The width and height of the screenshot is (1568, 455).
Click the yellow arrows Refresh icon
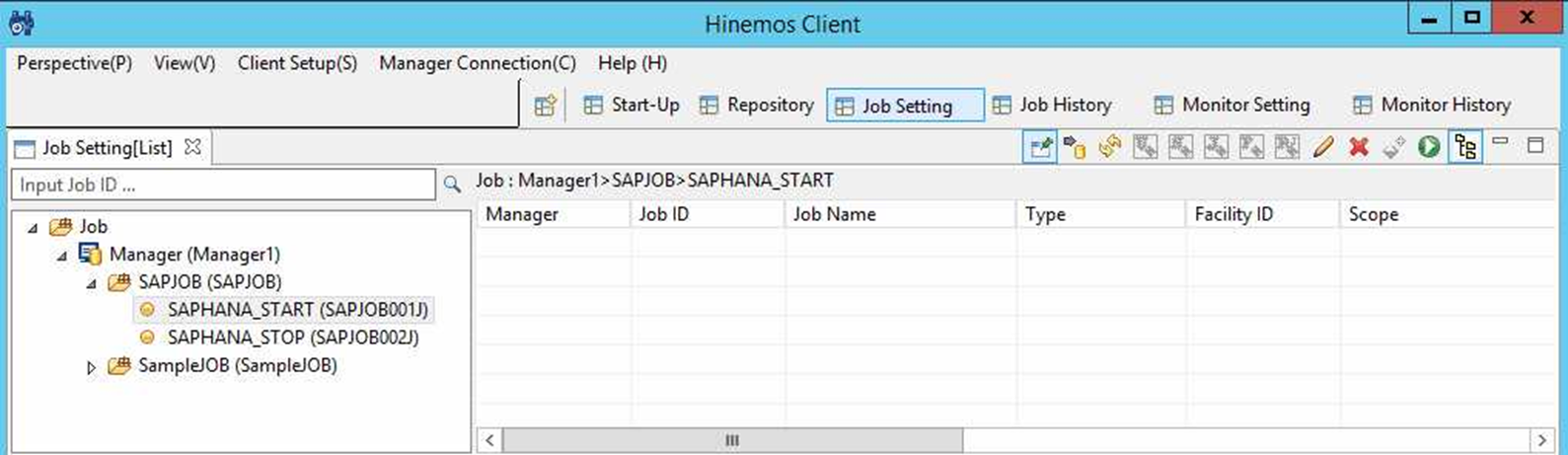(1110, 147)
